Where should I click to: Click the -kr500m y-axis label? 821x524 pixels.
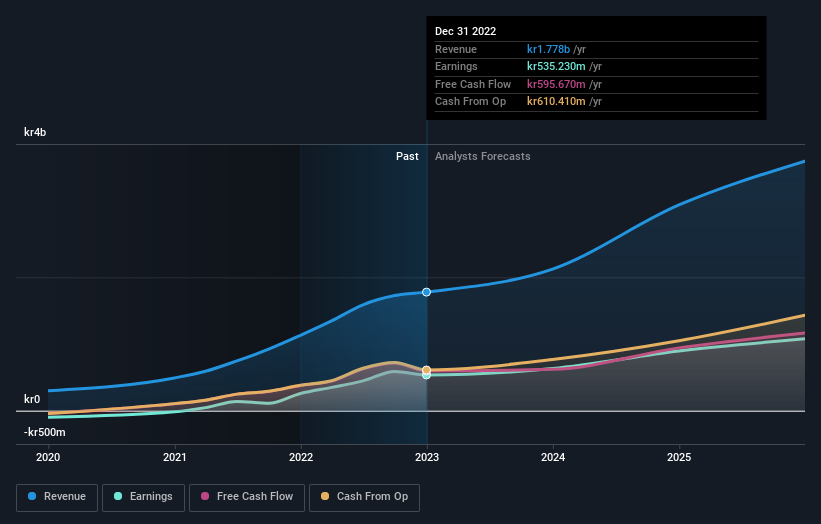tap(45, 432)
